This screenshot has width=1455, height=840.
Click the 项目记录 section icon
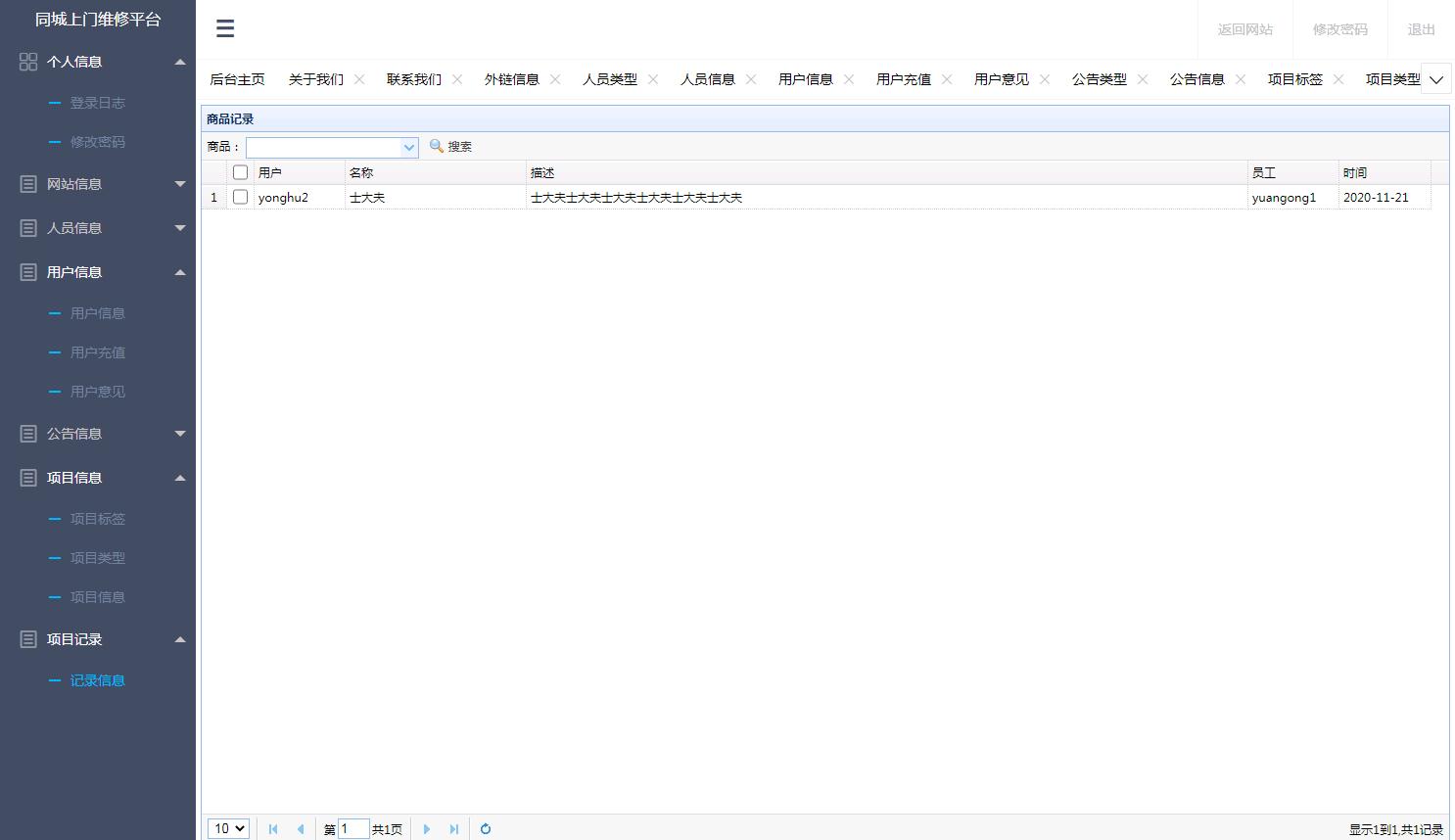click(x=28, y=639)
